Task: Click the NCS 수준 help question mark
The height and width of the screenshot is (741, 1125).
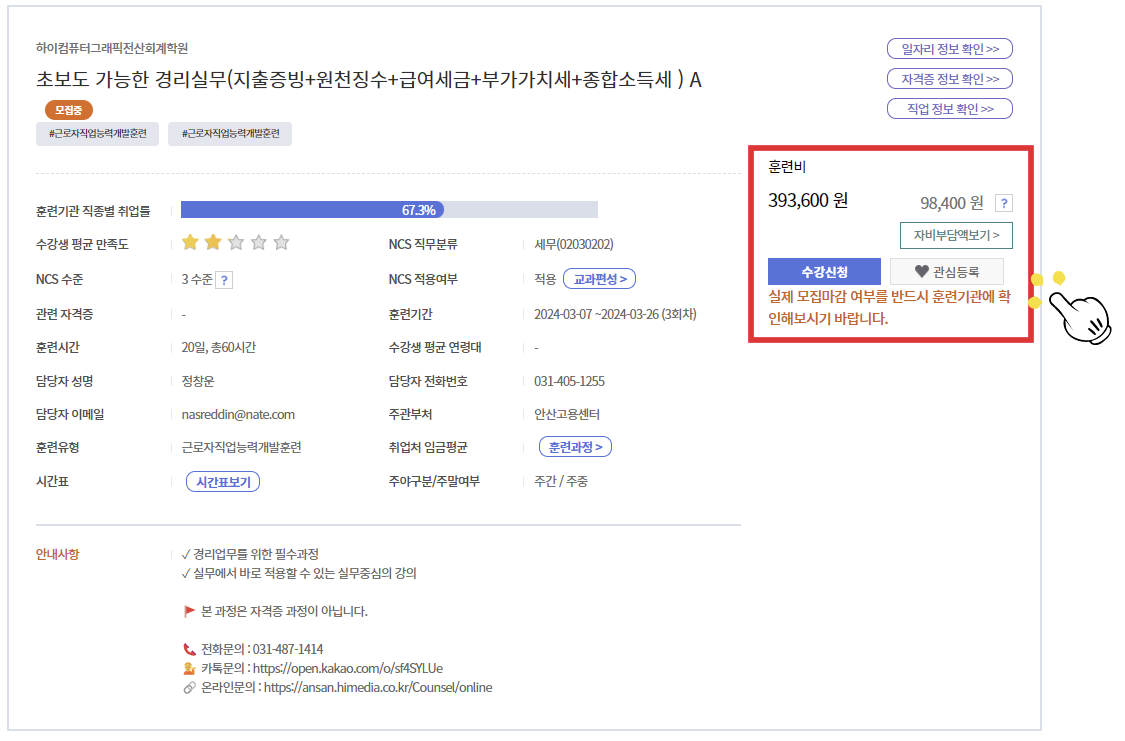Action: 225,280
